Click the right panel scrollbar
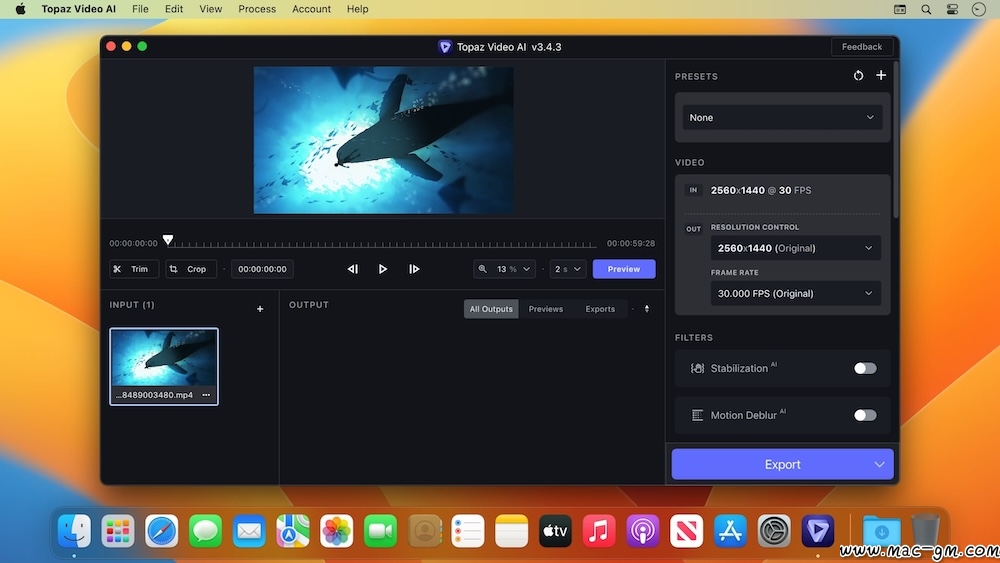1000x563 pixels. point(896,140)
